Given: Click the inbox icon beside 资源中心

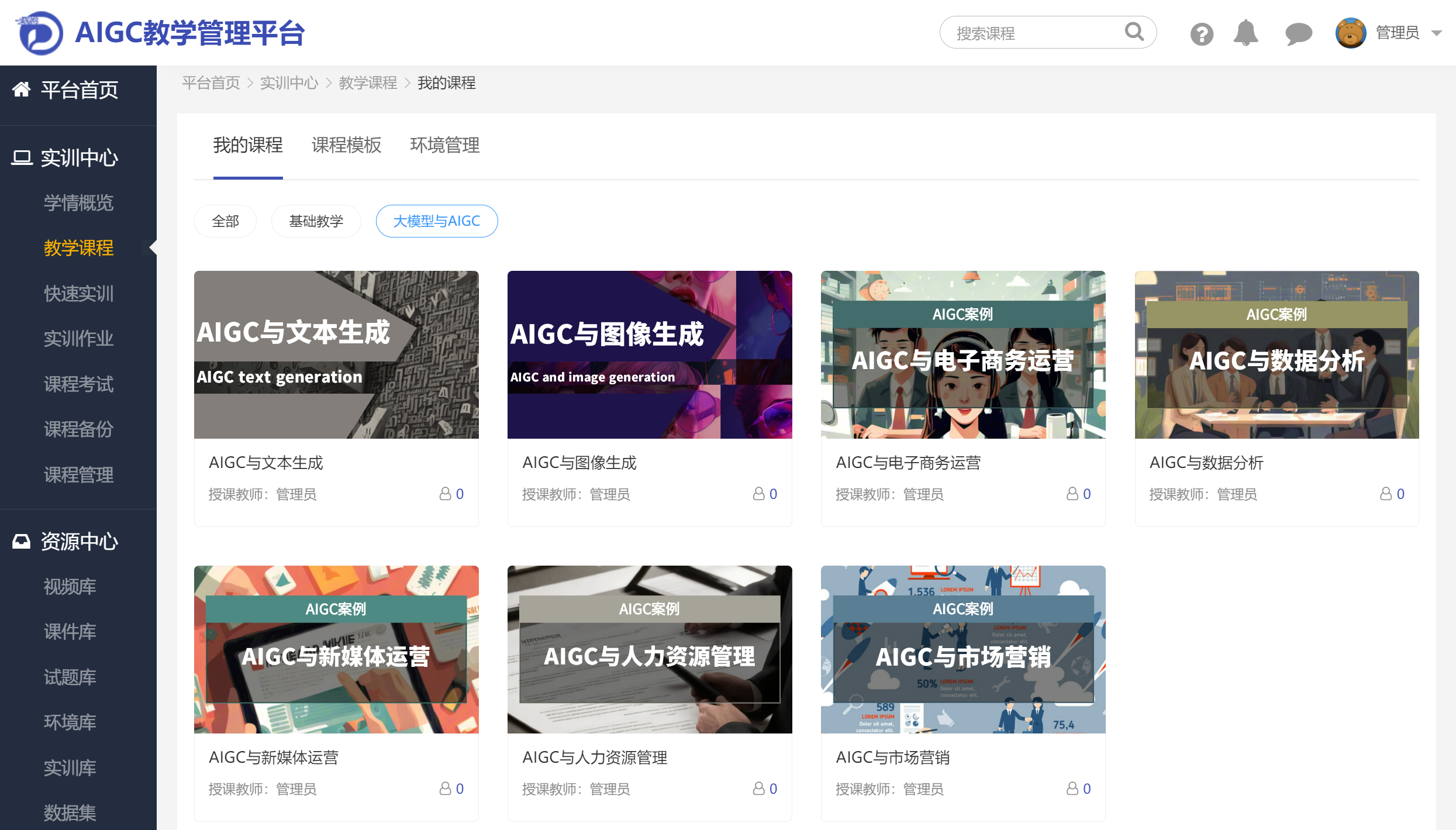Looking at the screenshot, I should (x=22, y=541).
